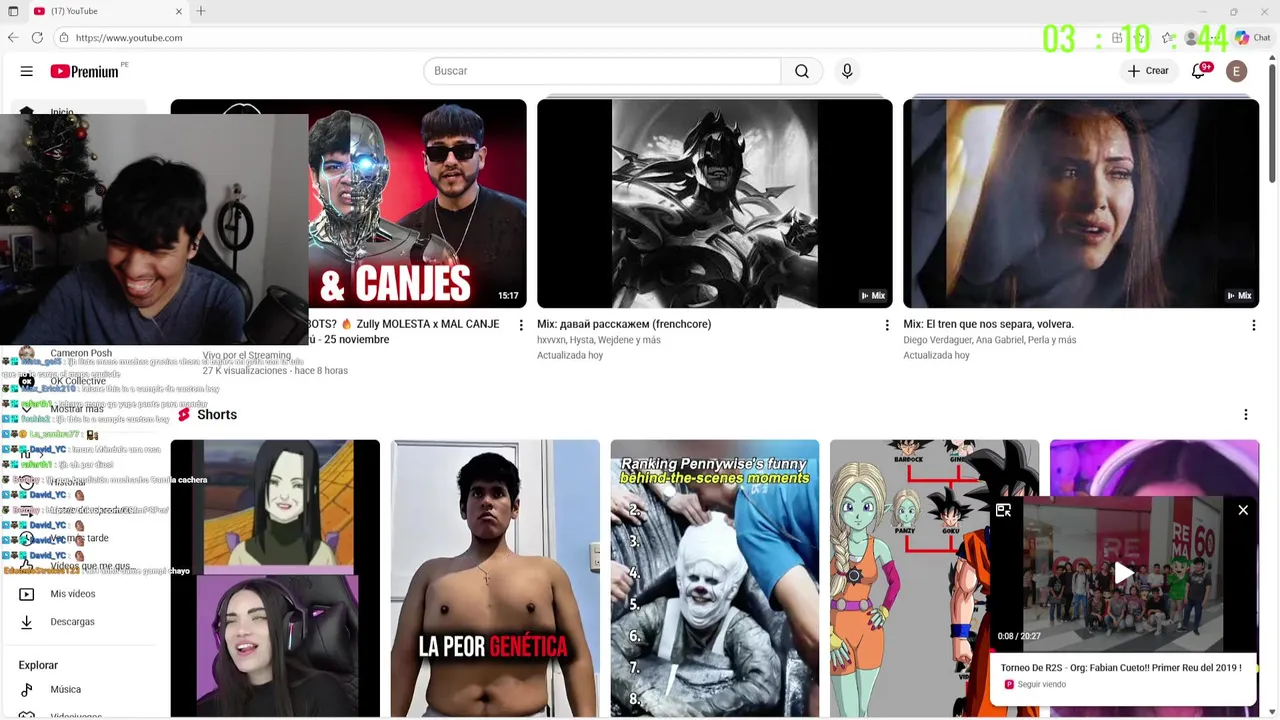This screenshot has height=720, width=1280.
Task: Open the anime and gamer girl Short
Action: click(x=275, y=578)
